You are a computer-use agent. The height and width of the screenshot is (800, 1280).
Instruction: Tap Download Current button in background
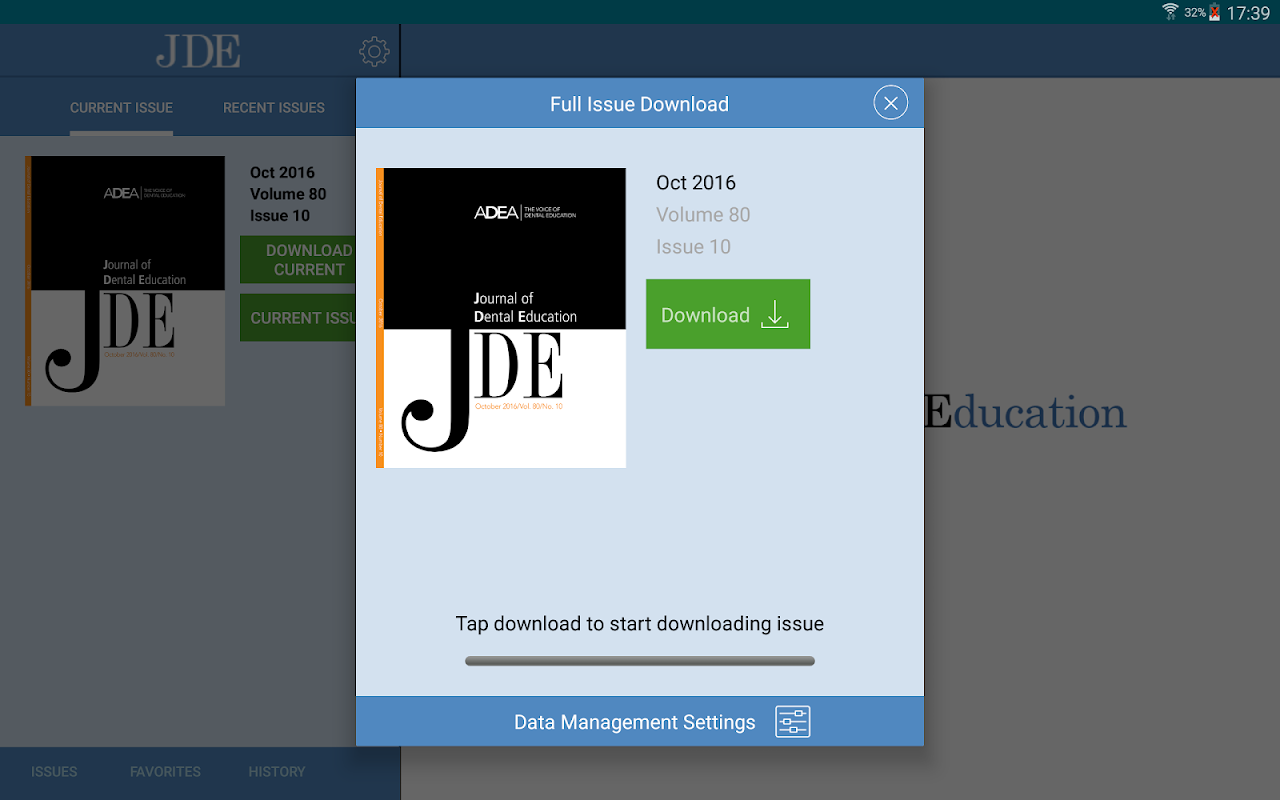[298, 260]
